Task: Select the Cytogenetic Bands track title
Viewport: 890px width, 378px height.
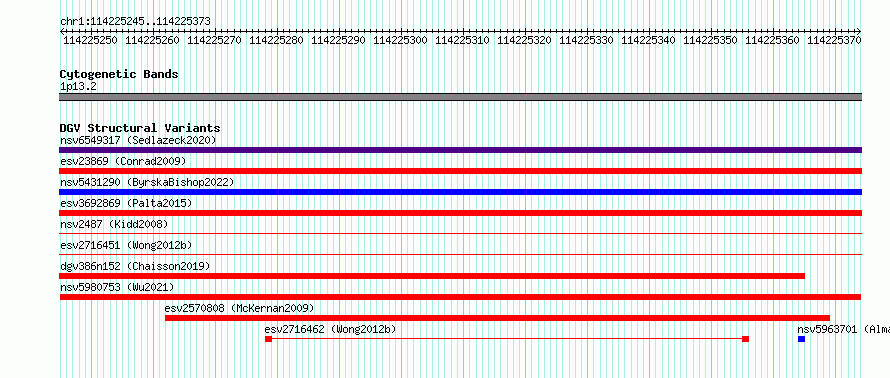Action: point(119,74)
